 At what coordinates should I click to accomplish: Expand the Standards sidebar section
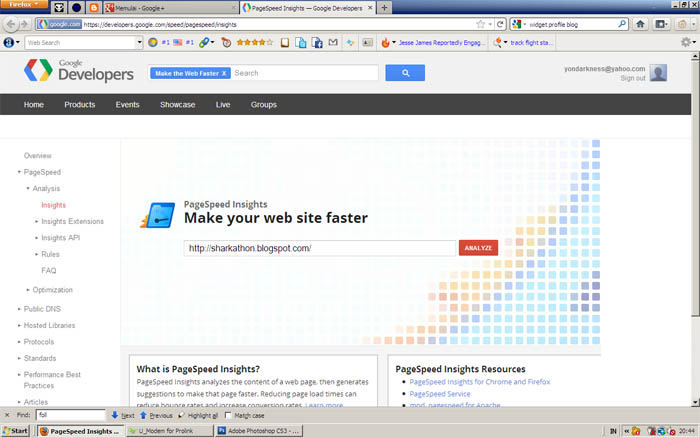(19, 358)
